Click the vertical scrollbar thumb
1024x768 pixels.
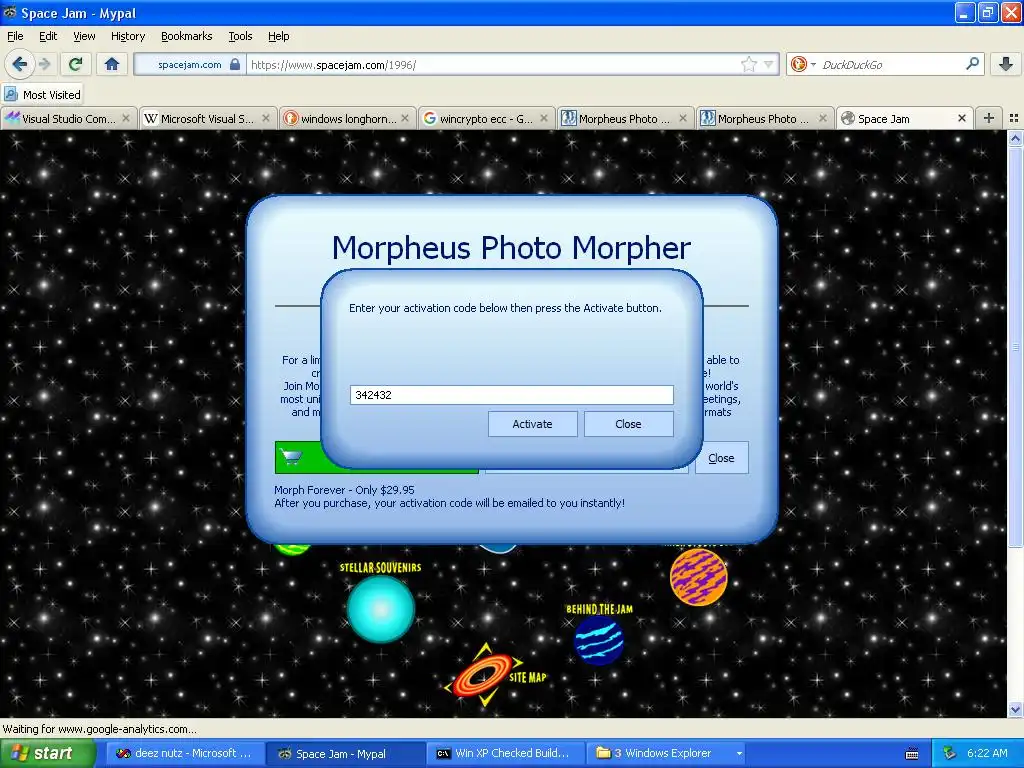click(x=1015, y=346)
